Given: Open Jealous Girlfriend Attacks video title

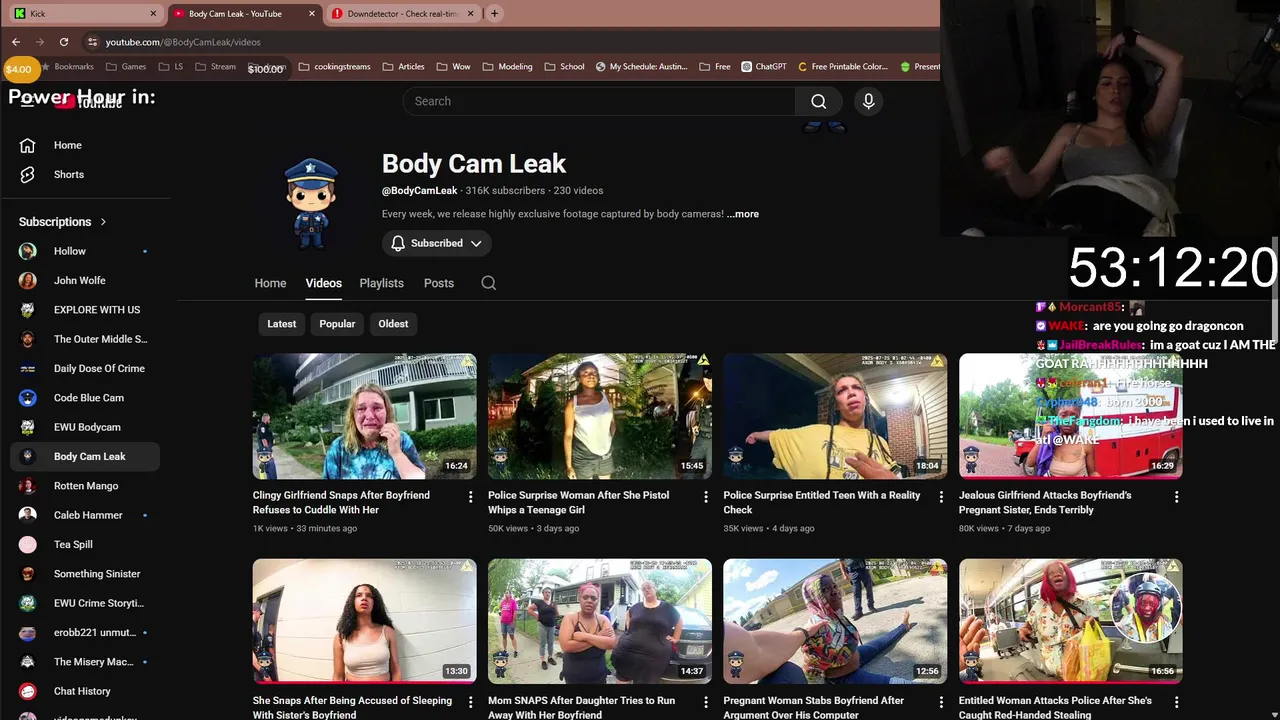Looking at the screenshot, I should pos(1045,502).
